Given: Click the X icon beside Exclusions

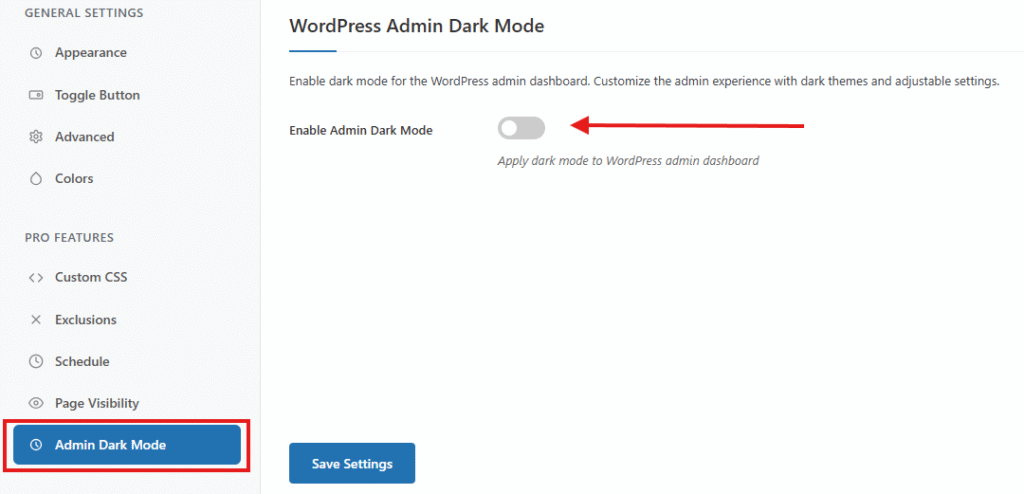Looking at the screenshot, I should [x=36, y=320].
